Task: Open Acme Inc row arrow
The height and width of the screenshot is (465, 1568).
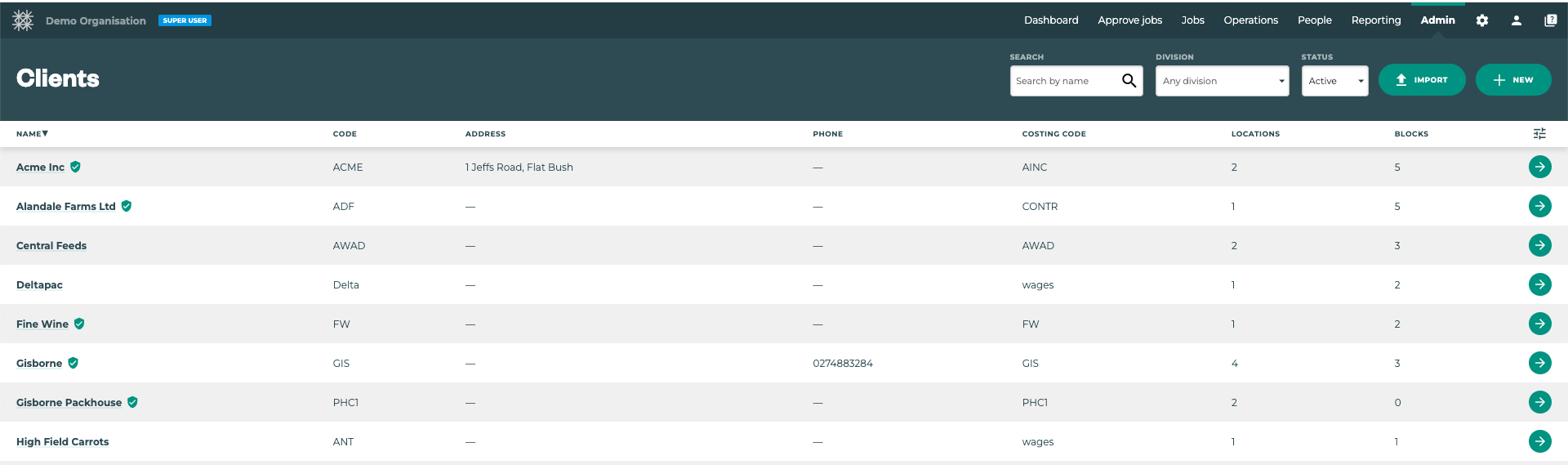Action: pos(1539,167)
